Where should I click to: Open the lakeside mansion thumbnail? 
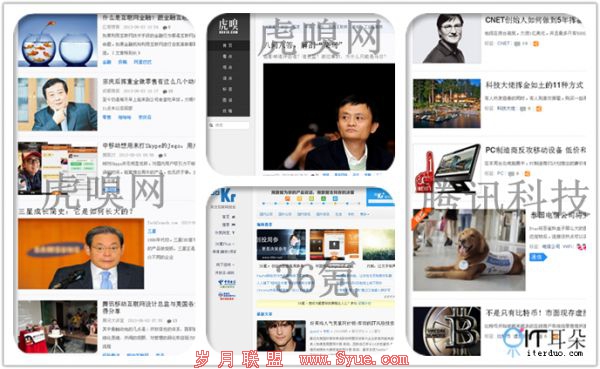[x=447, y=103]
